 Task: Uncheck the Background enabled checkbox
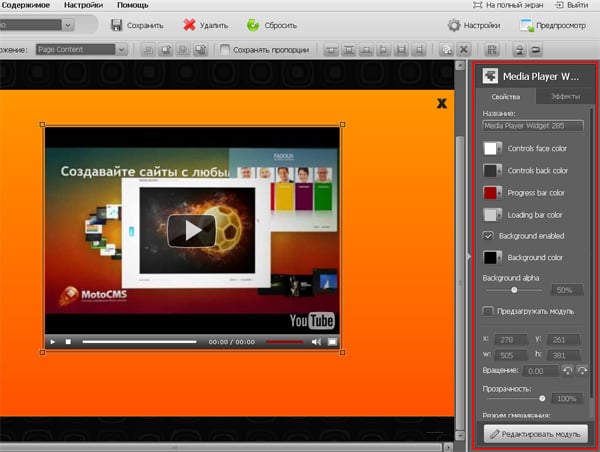(x=490, y=236)
